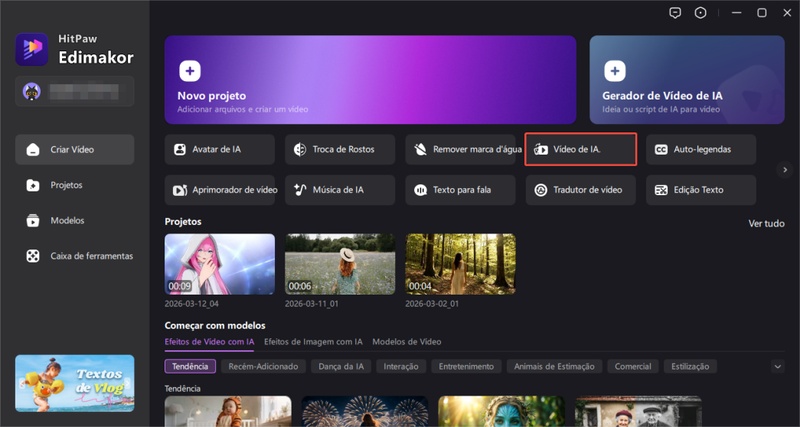Open the elderly couple template thumbnail
Viewport: 800px width, 427px height.
pos(638,412)
